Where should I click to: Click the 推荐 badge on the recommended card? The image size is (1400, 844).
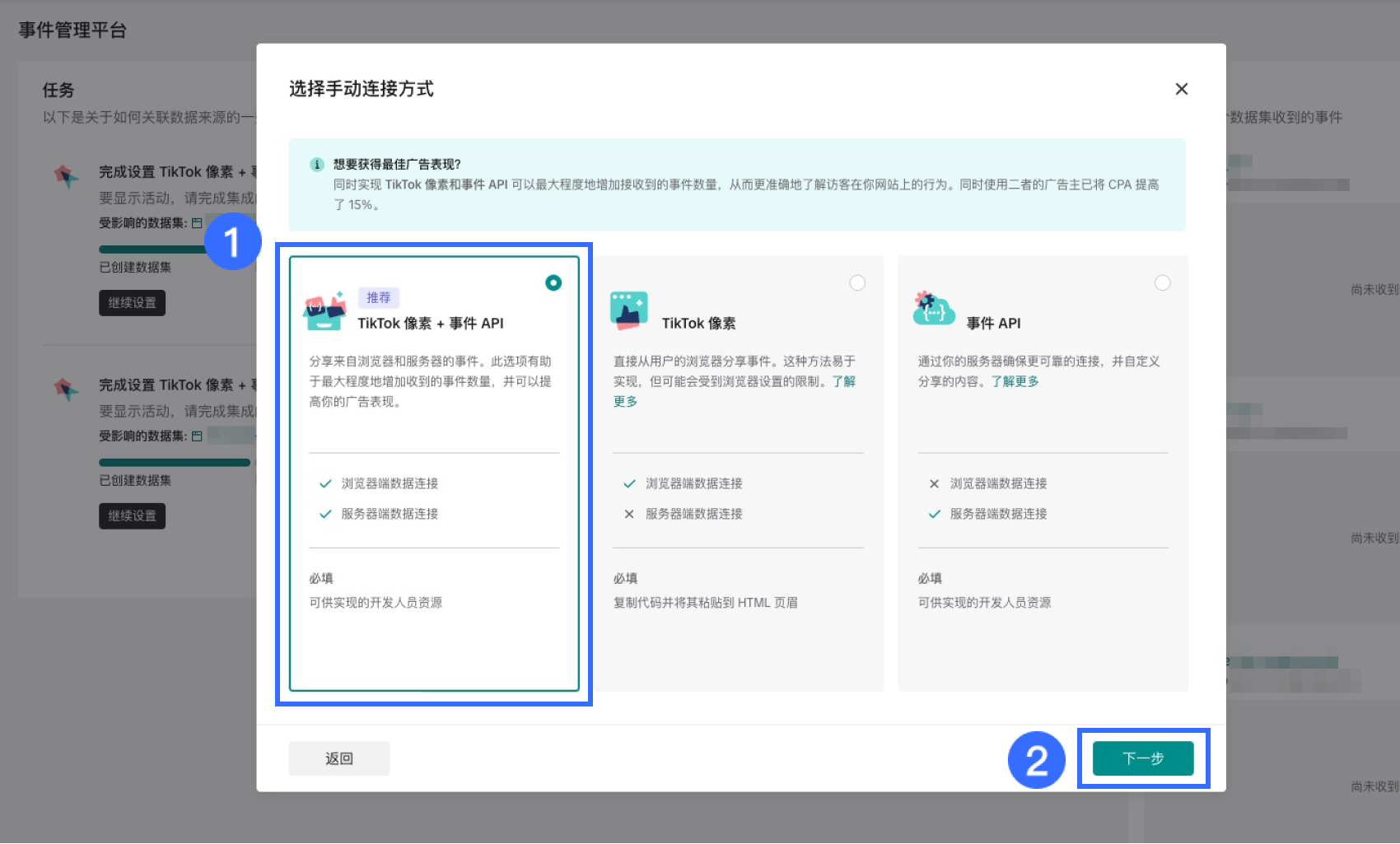[380, 297]
